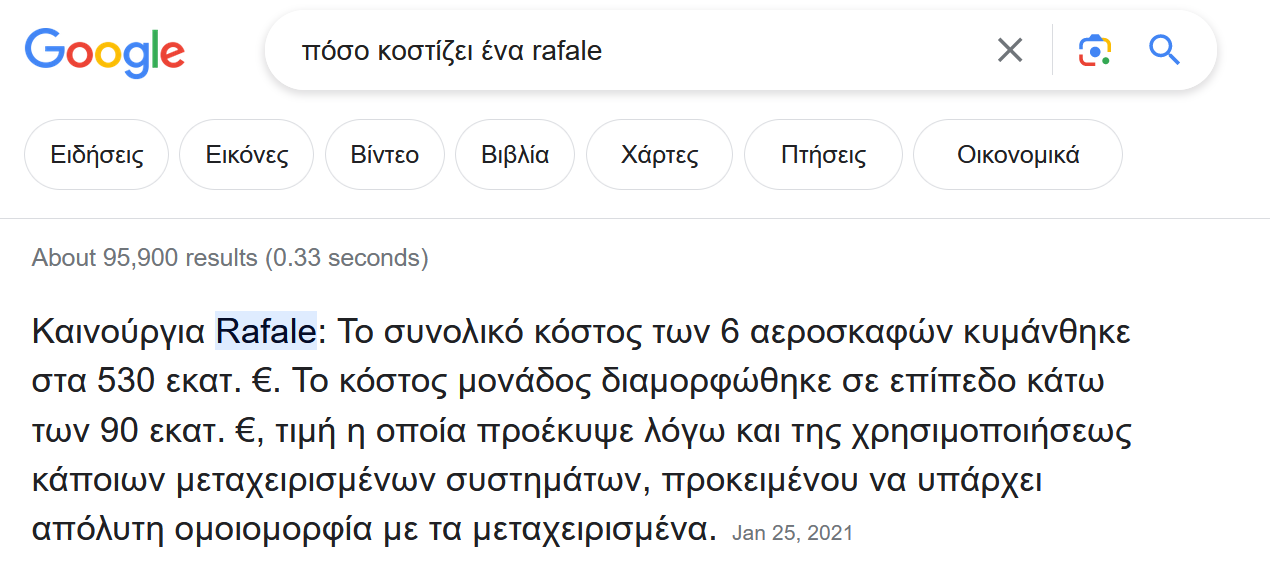Switch to the Ειδήσεις filter
Viewport: 1270px width, 570px height.
pyautogui.click(x=97, y=155)
